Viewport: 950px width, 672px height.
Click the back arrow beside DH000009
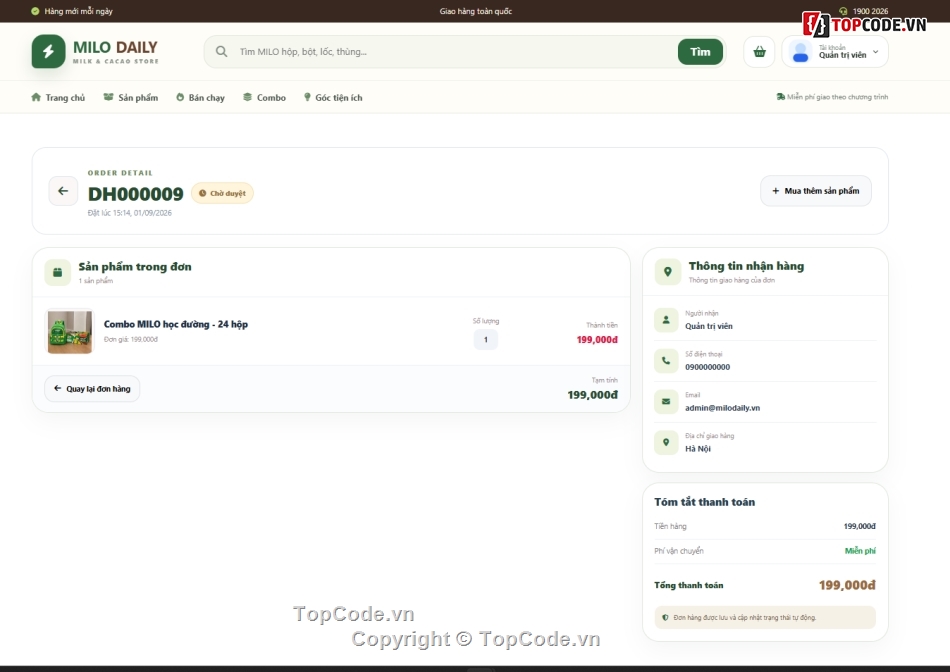click(x=63, y=191)
